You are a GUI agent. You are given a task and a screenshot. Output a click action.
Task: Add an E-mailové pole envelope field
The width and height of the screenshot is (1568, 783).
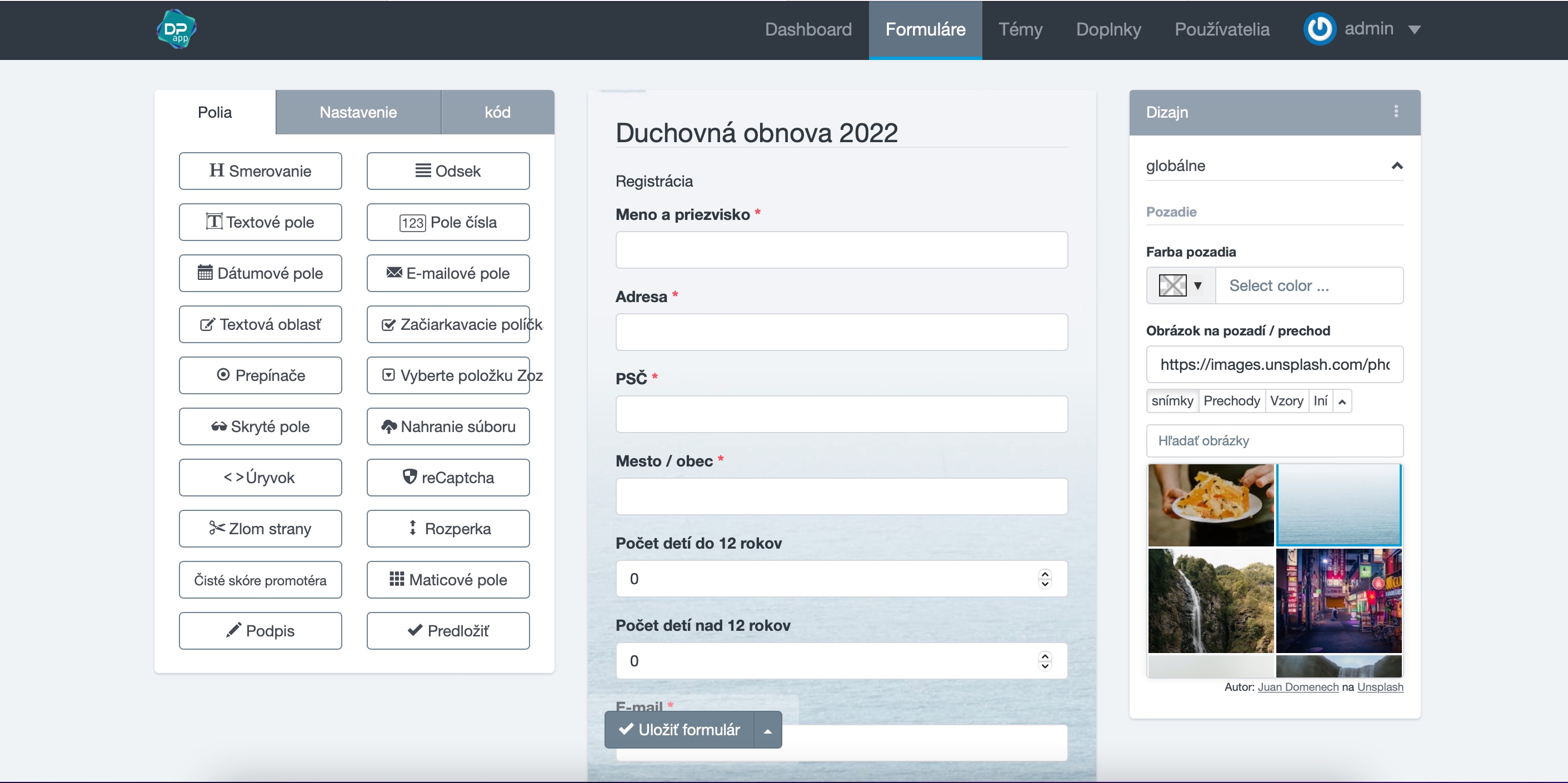point(447,273)
